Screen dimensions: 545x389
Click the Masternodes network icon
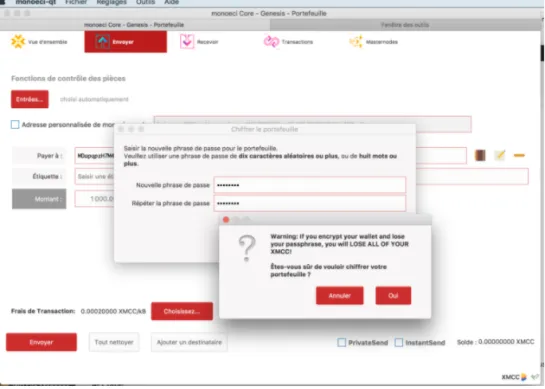click(356, 42)
